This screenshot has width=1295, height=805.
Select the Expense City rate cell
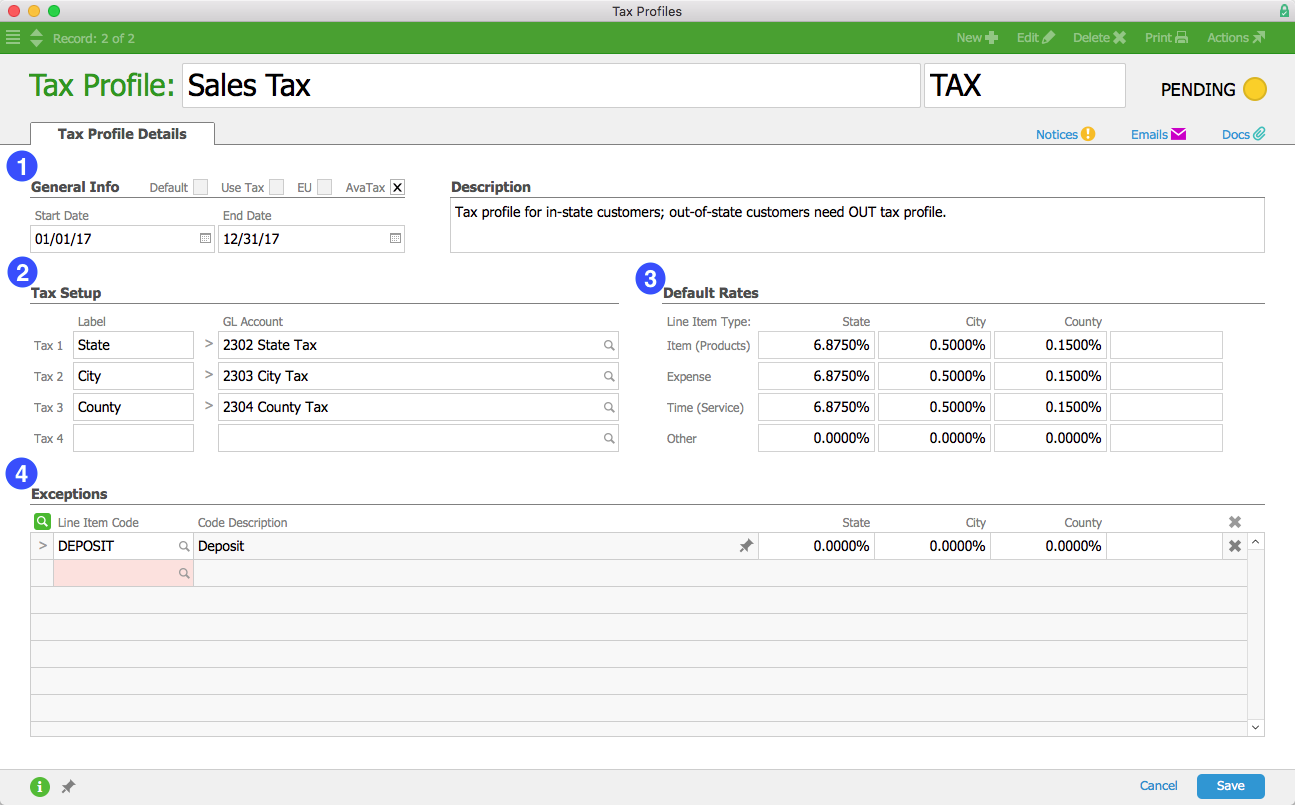(x=934, y=376)
